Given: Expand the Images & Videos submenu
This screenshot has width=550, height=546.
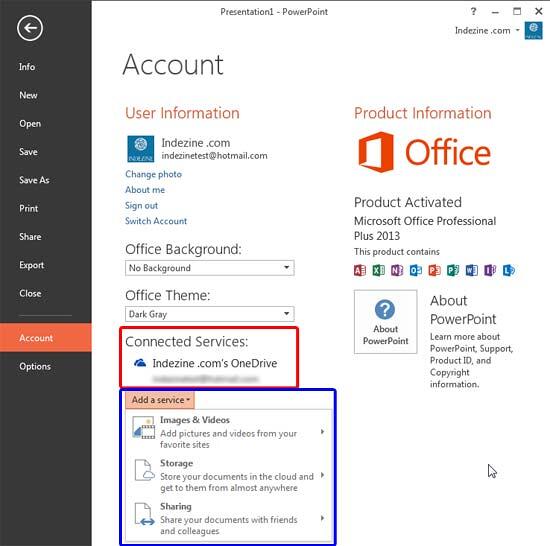Looking at the screenshot, I should 228,432.
